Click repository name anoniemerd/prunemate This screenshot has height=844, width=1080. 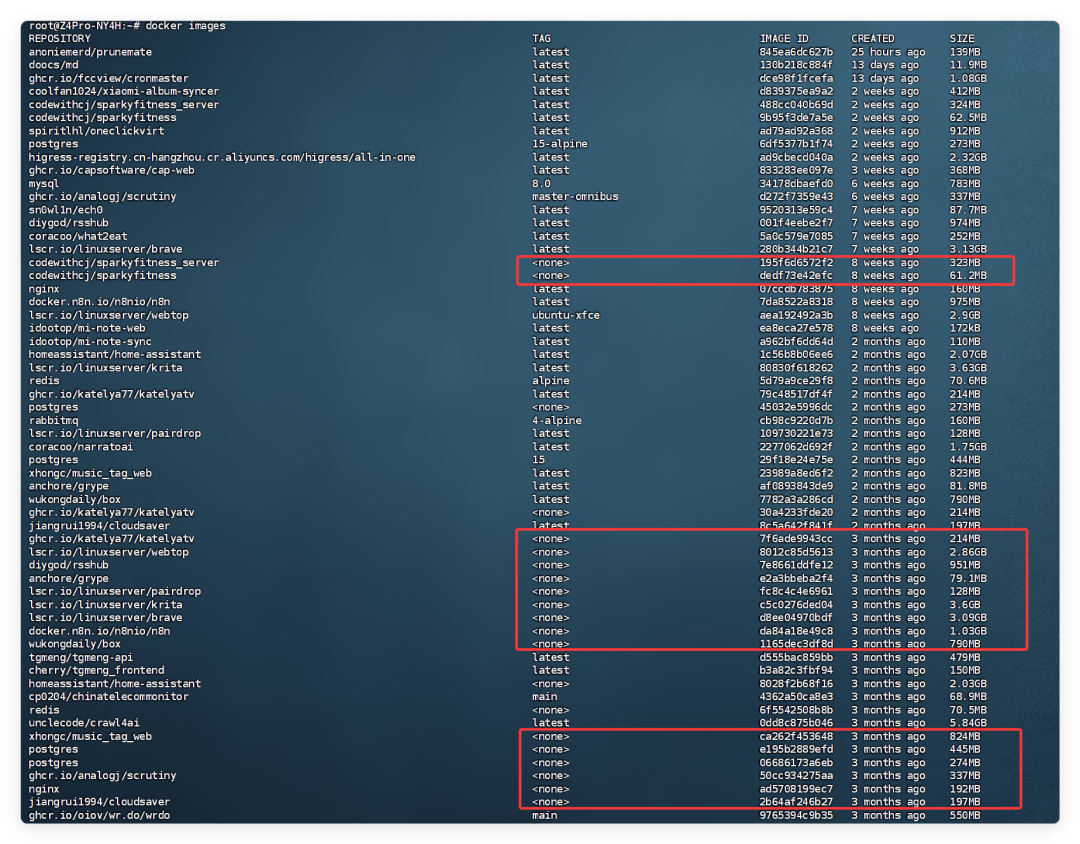point(90,52)
